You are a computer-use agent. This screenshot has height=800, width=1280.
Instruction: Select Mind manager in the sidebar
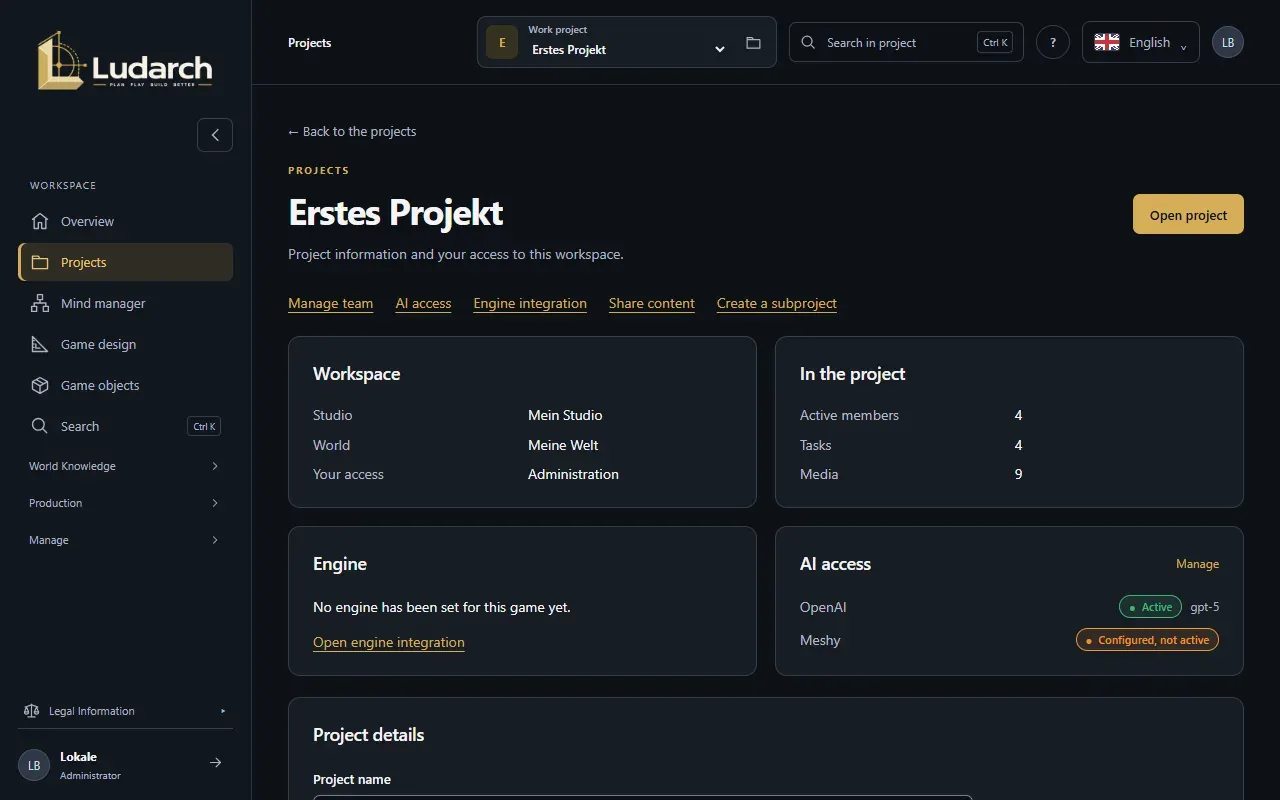click(x=126, y=303)
